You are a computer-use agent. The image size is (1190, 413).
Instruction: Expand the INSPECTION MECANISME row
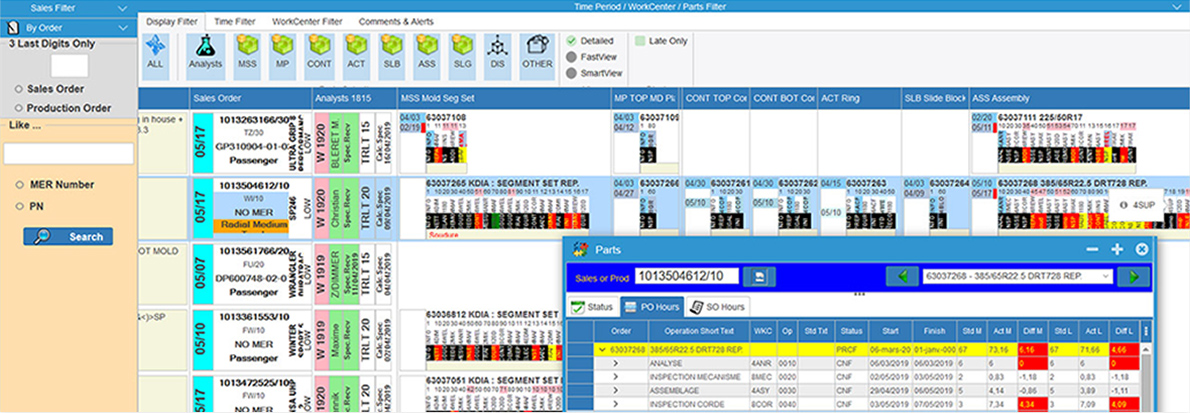point(615,377)
